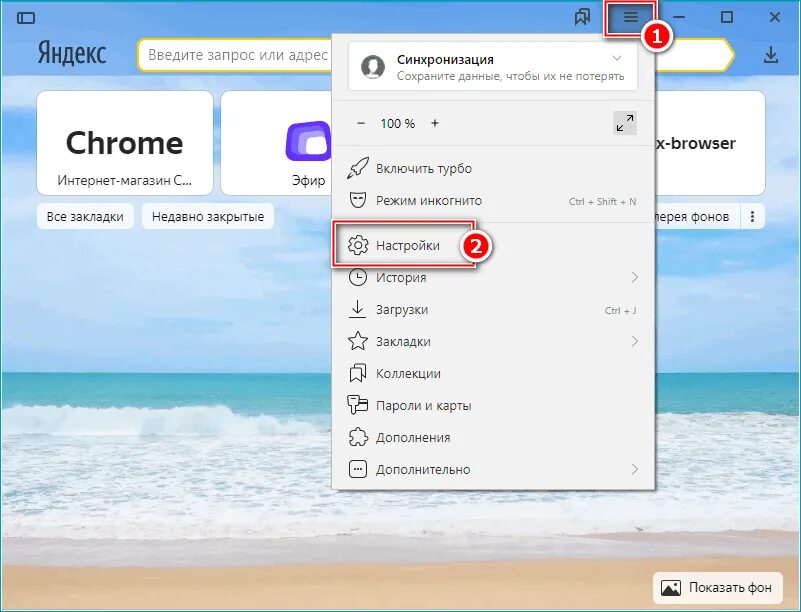
Task: Open Загрузки menu item
Action: pos(493,310)
